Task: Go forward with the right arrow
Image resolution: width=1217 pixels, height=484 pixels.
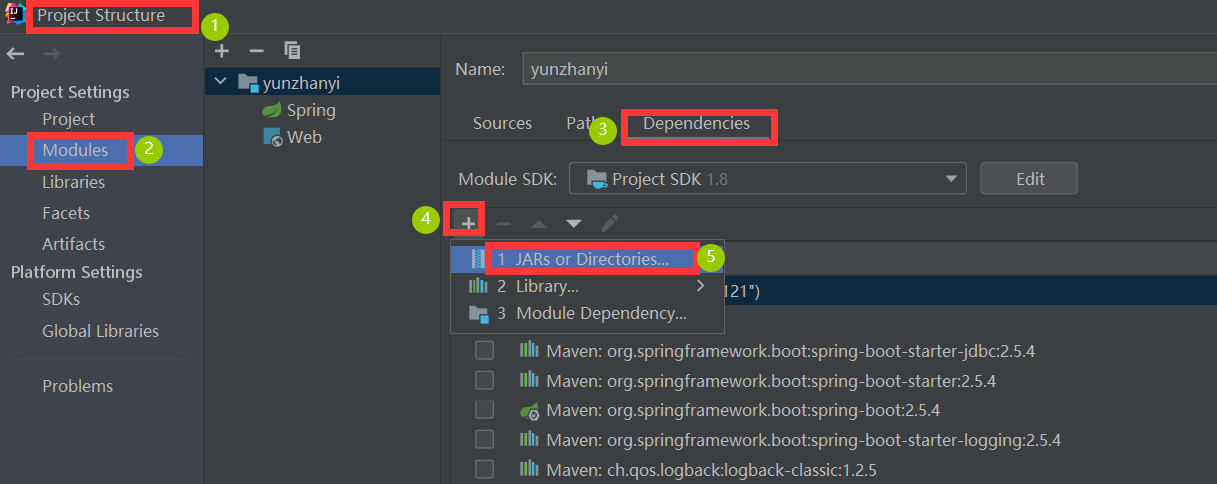Action: pyautogui.click(x=52, y=53)
